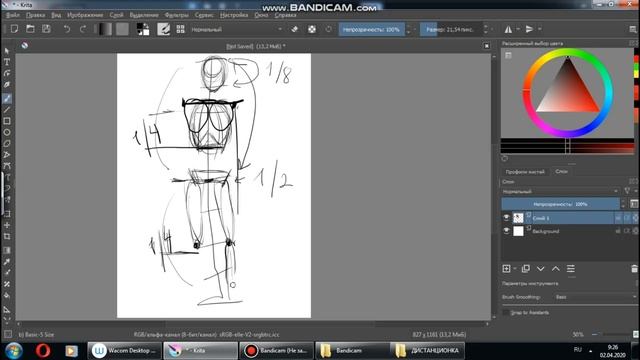Viewport: 640px width, 360px height.
Task: Click the Windows Start button
Action: point(14,351)
